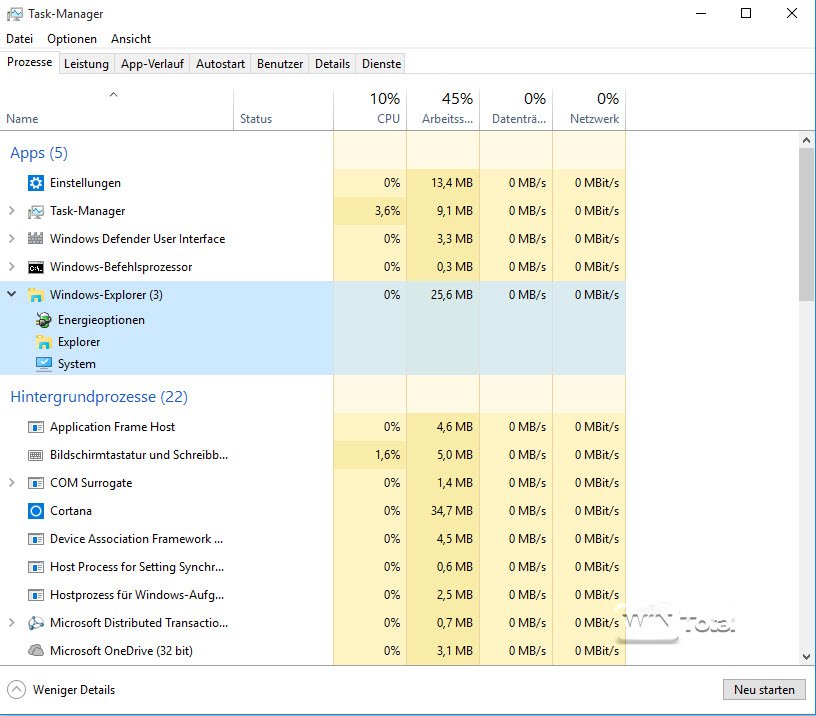Open the Datei menu
Viewport: 816px width, 716px height.
[x=19, y=39]
